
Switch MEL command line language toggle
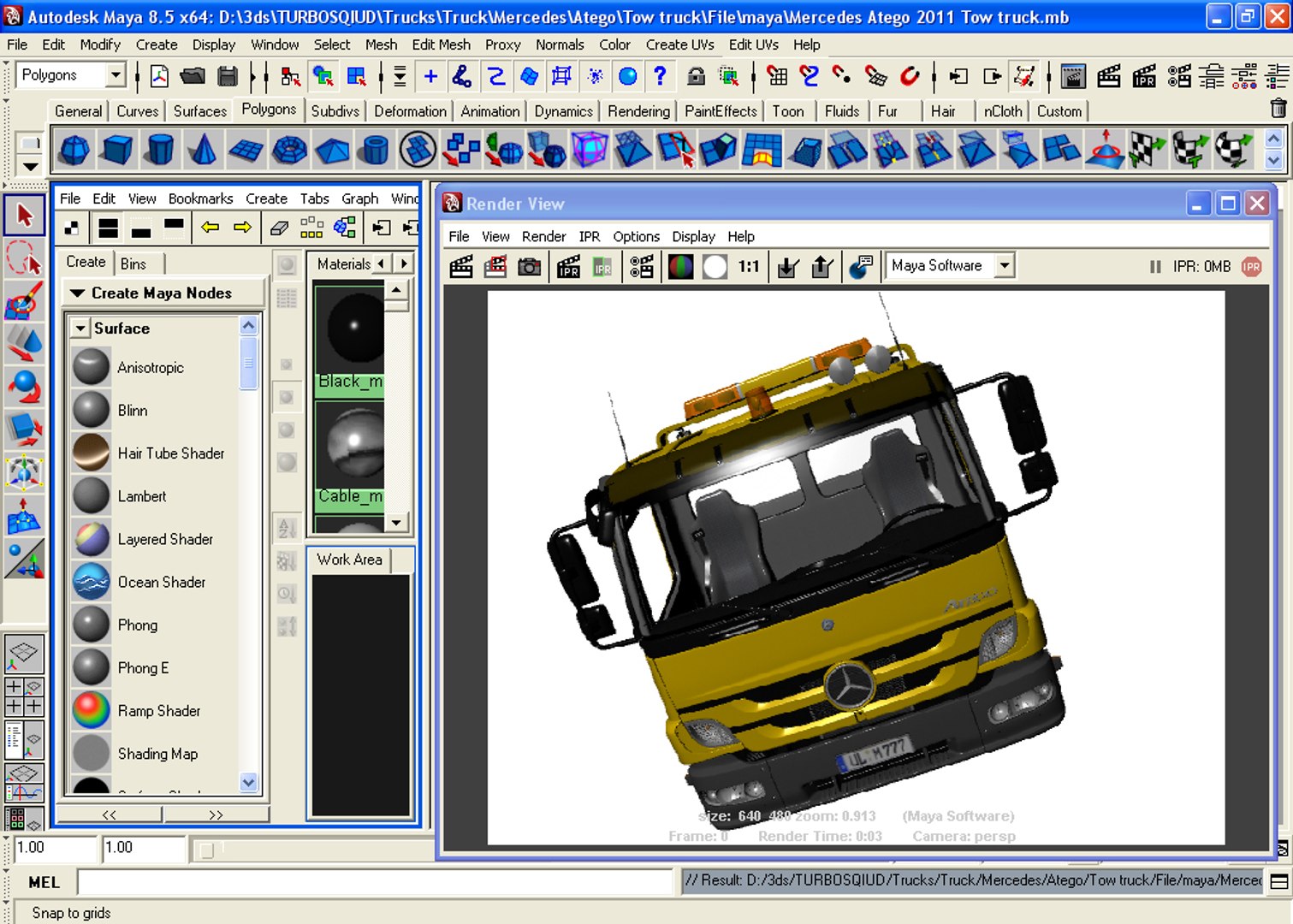pyautogui.click(x=44, y=882)
